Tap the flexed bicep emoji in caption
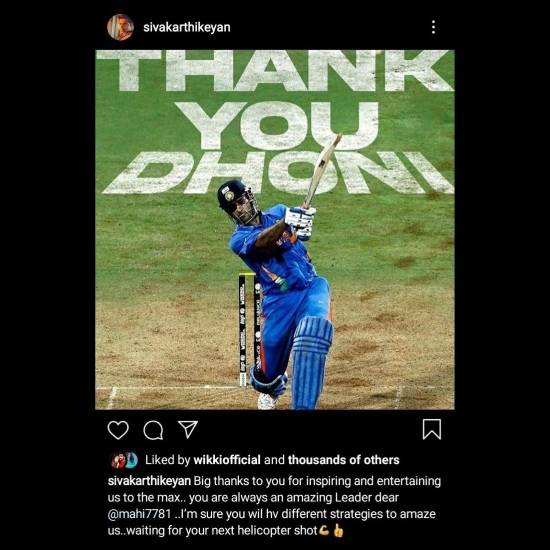550x550 pixels. 324,530
